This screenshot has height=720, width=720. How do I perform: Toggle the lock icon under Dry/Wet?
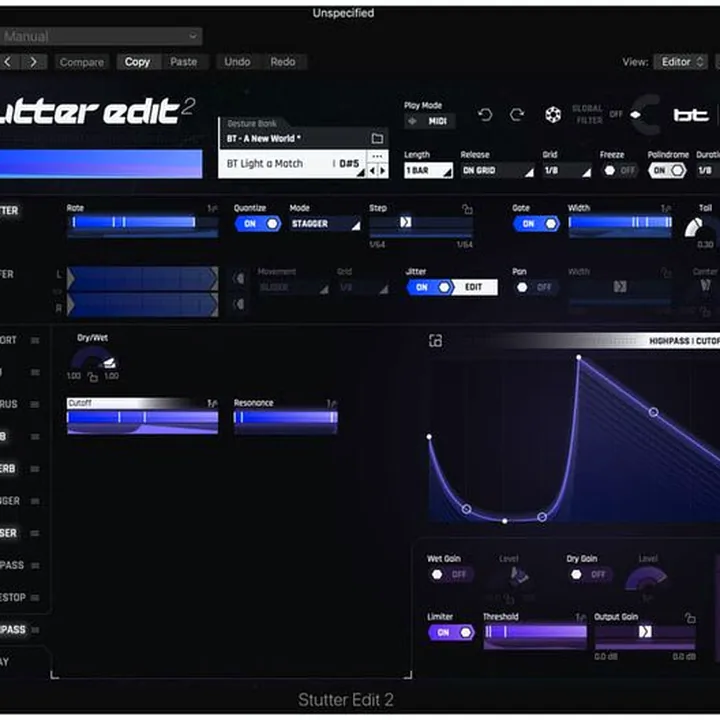(93, 377)
